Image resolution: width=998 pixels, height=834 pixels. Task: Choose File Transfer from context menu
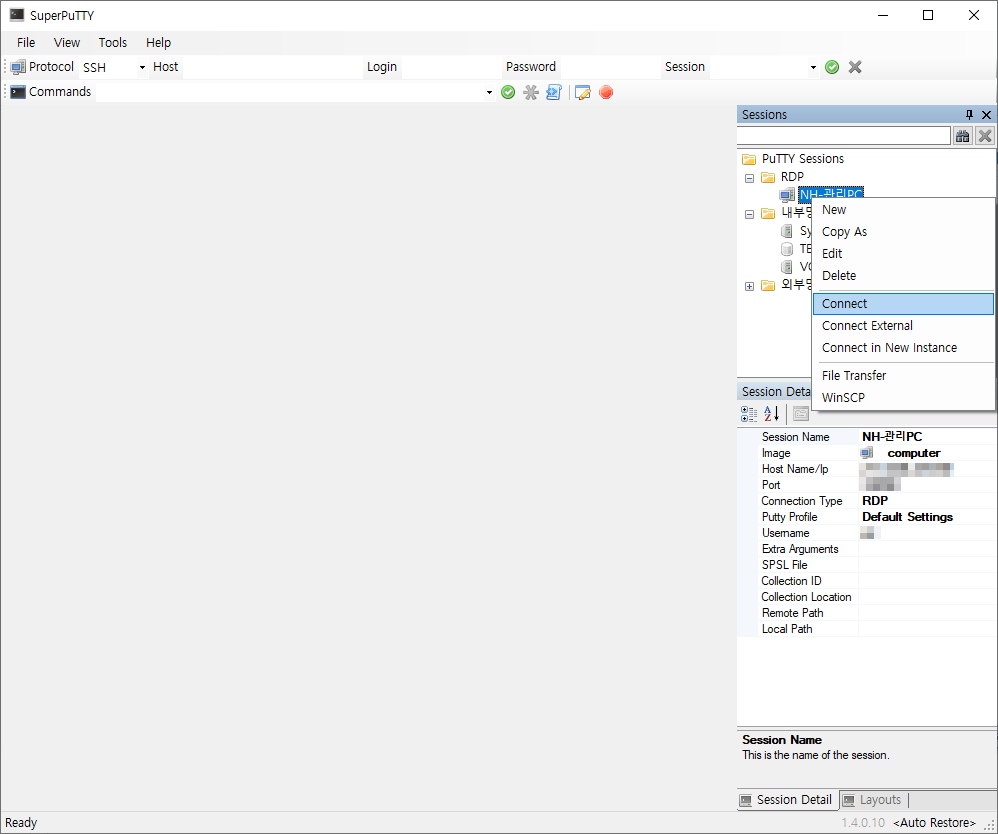pos(903,376)
